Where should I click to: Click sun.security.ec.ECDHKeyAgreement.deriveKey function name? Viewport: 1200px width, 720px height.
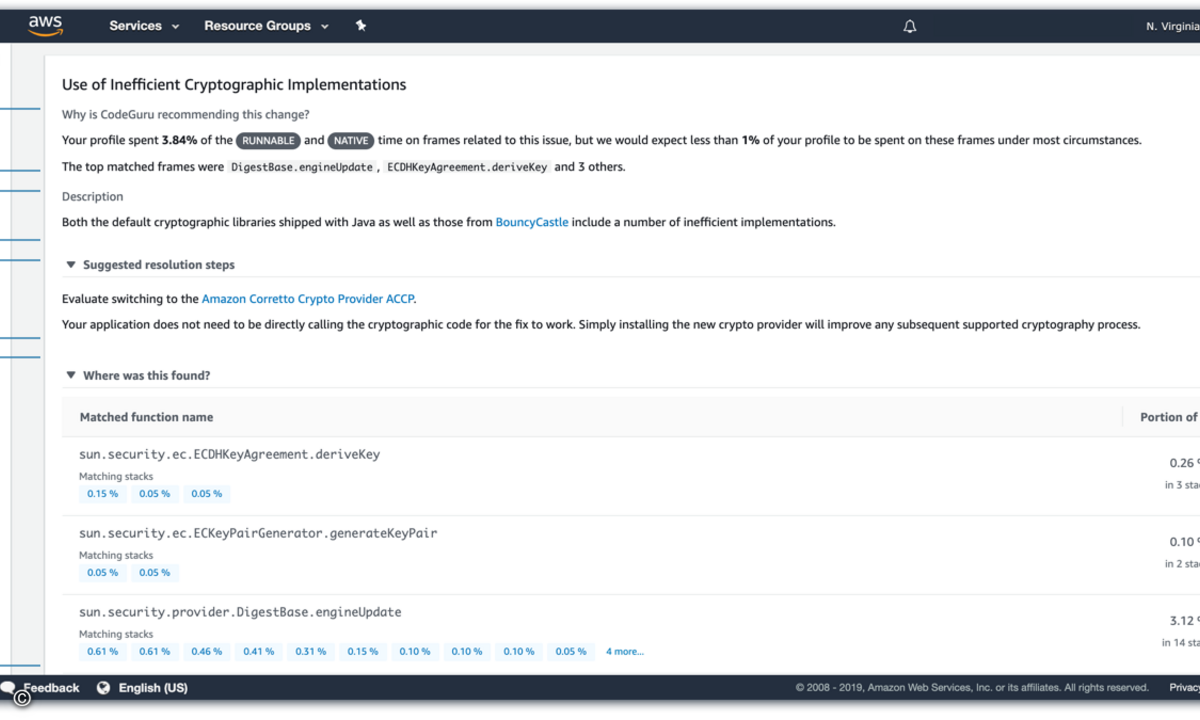pos(230,454)
